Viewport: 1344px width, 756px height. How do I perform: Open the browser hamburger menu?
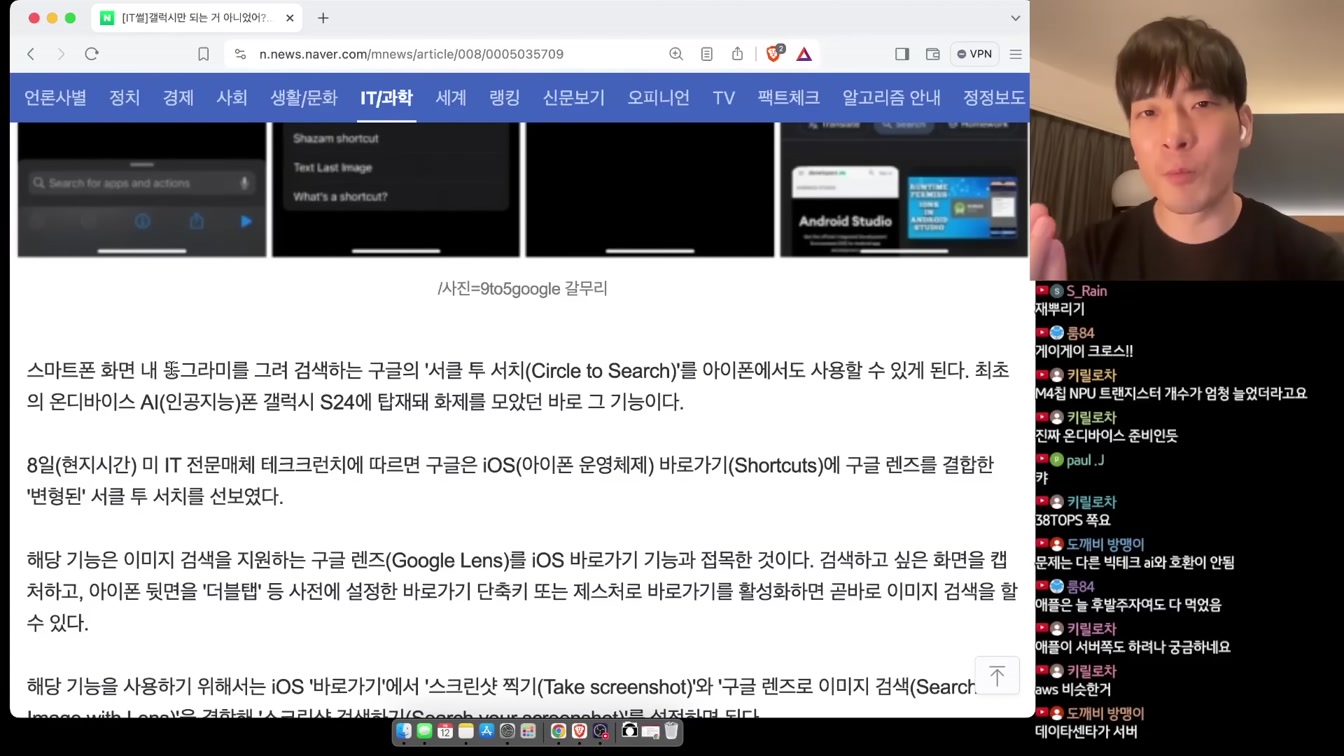click(x=1015, y=54)
